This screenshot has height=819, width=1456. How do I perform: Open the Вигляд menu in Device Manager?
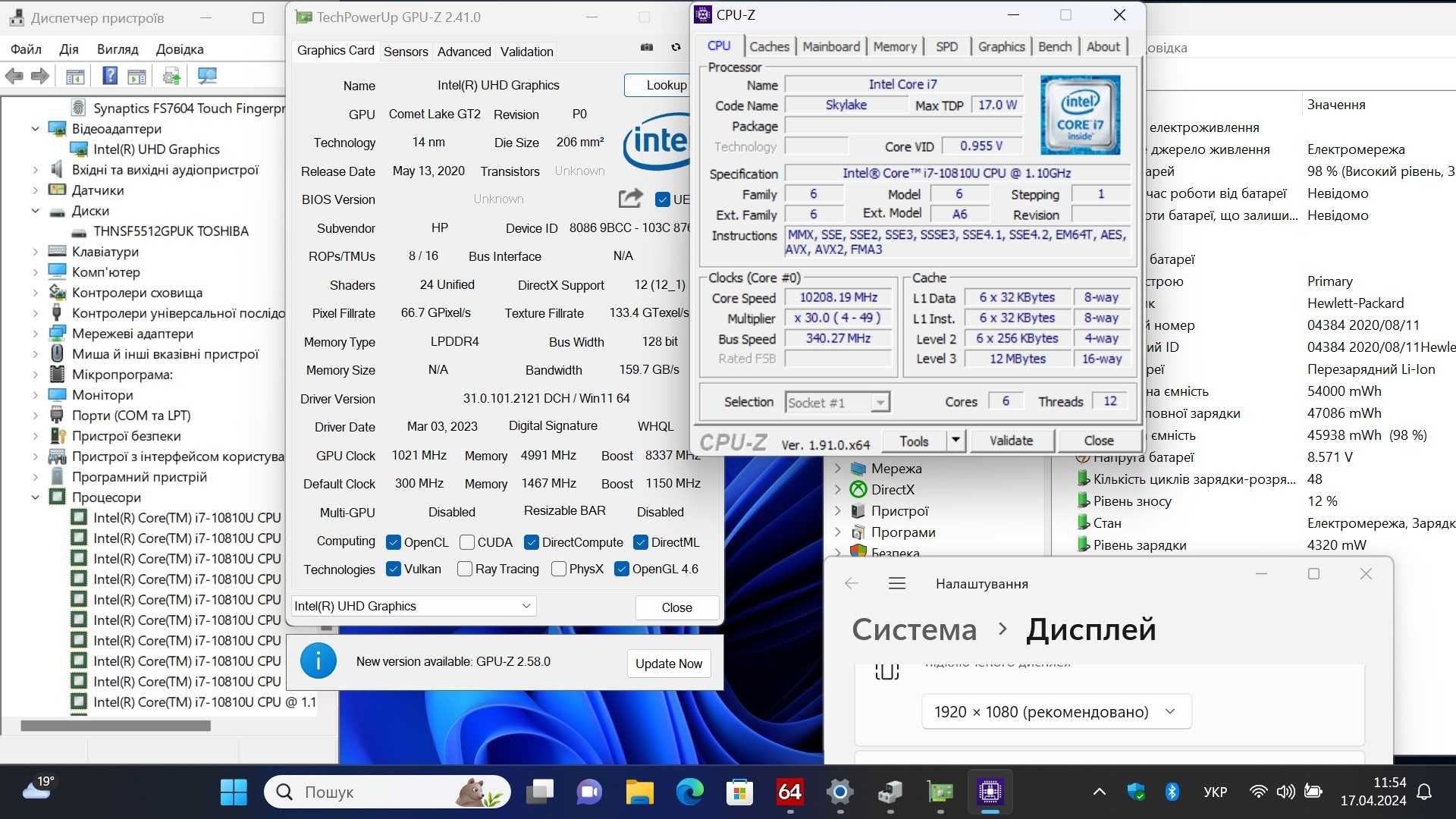coord(118,49)
